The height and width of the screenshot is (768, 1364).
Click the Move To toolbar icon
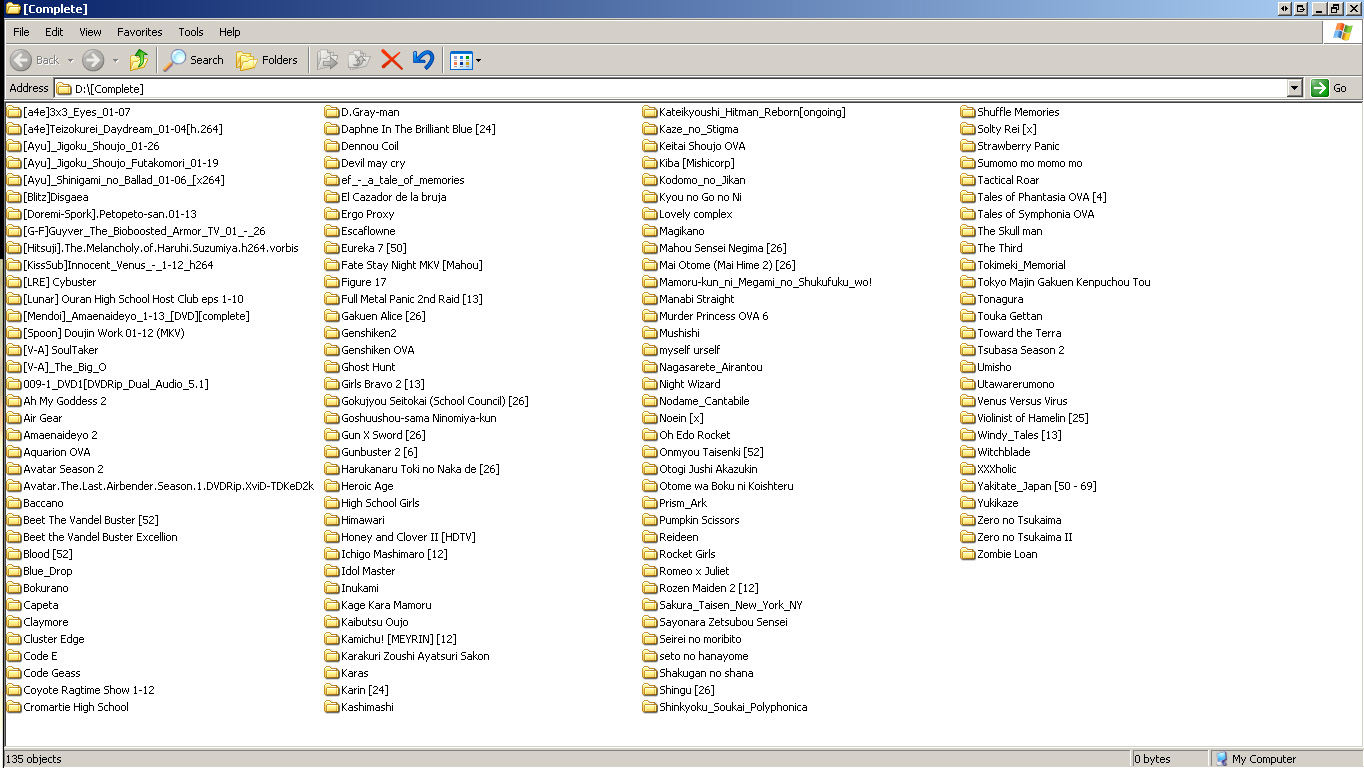(327, 60)
